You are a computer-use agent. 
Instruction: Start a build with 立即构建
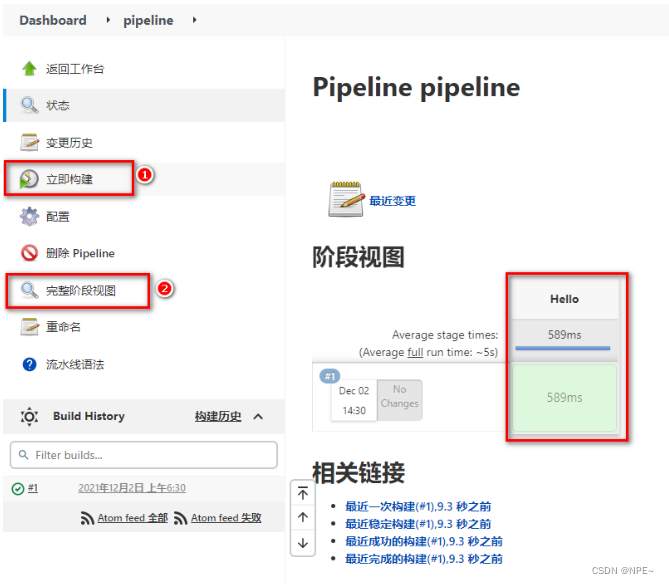(69, 179)
